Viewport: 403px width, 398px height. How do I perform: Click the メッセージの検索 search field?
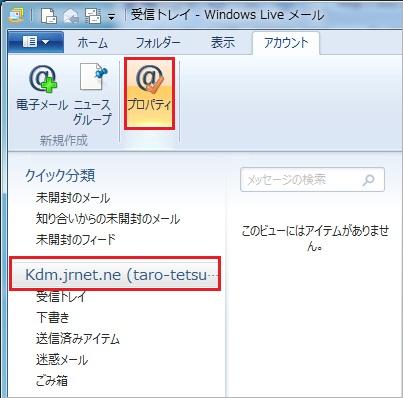coord(312,180)
